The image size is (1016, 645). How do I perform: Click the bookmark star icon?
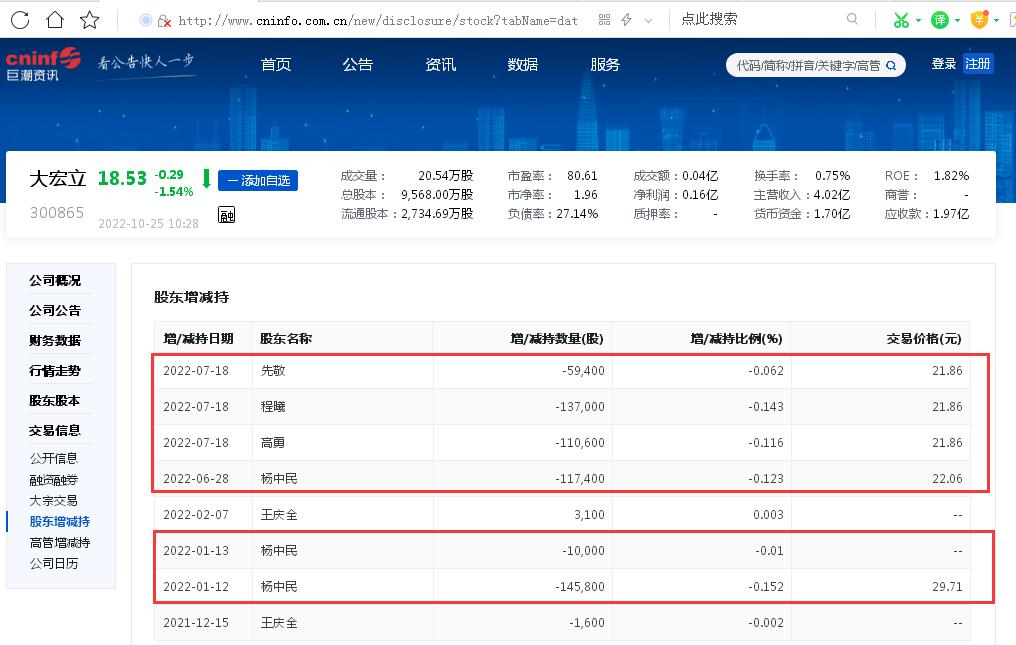tap(87, 18)
